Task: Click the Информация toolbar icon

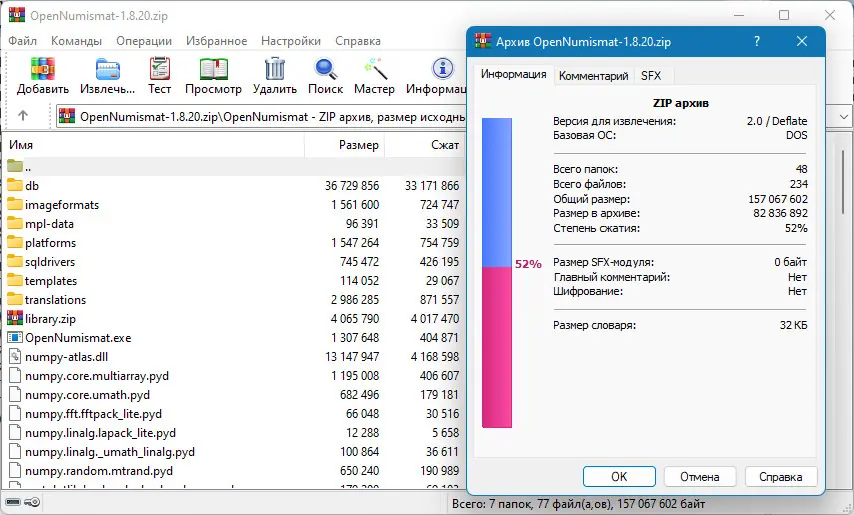Action: click(x=443, y=69)
